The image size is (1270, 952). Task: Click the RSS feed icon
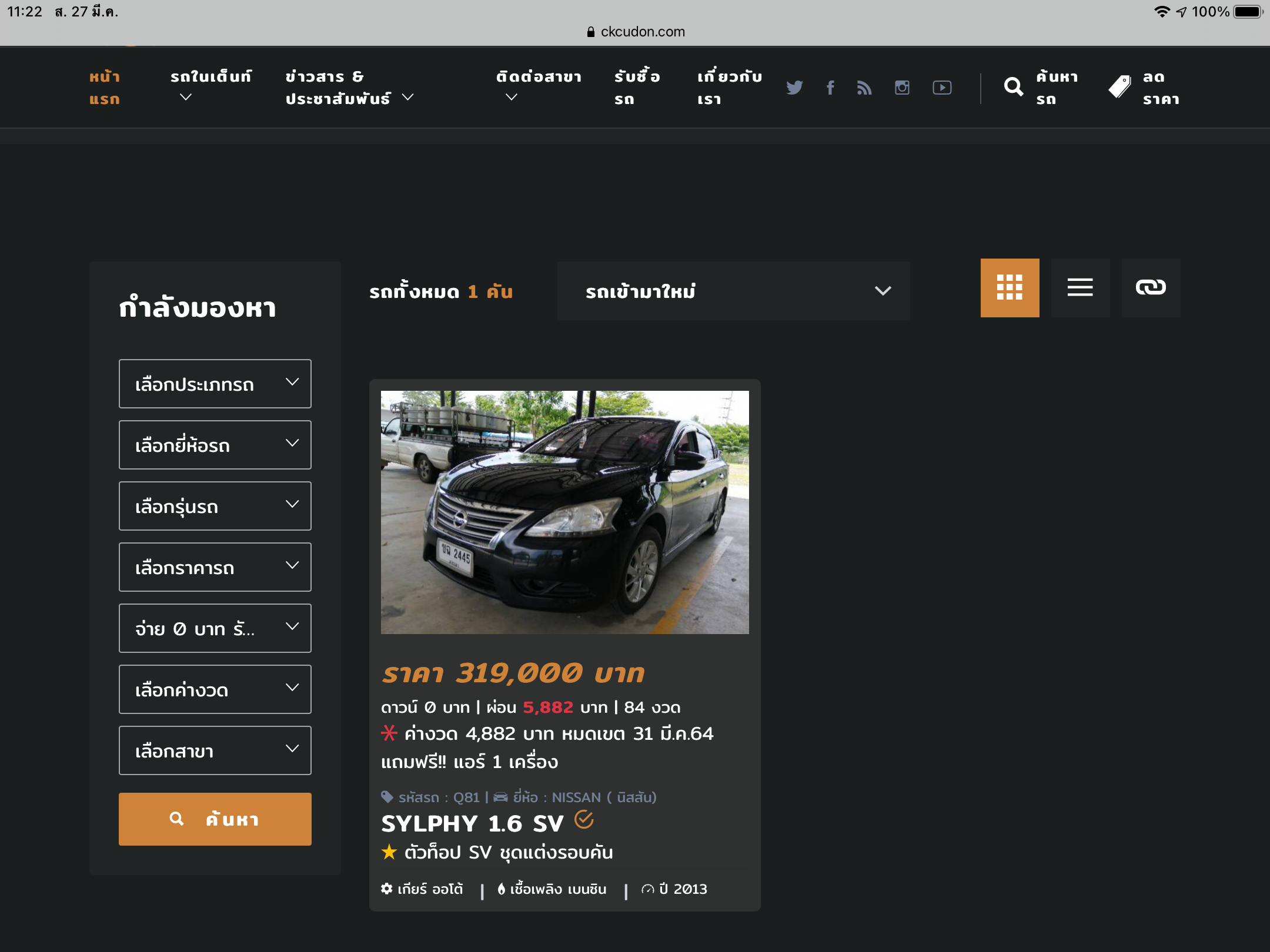pos(864,88)
